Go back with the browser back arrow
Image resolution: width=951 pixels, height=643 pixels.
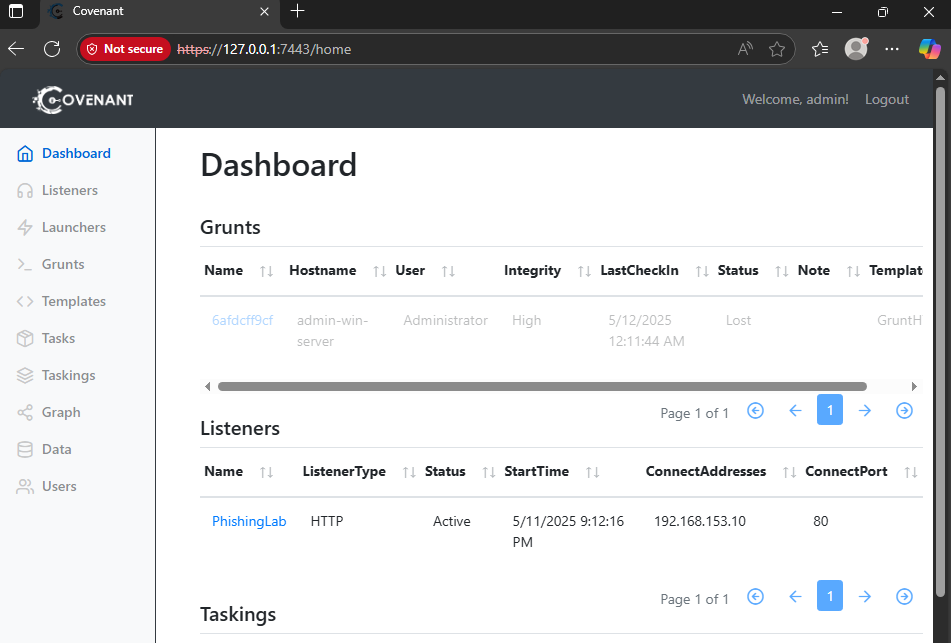[x=16, y=49]
